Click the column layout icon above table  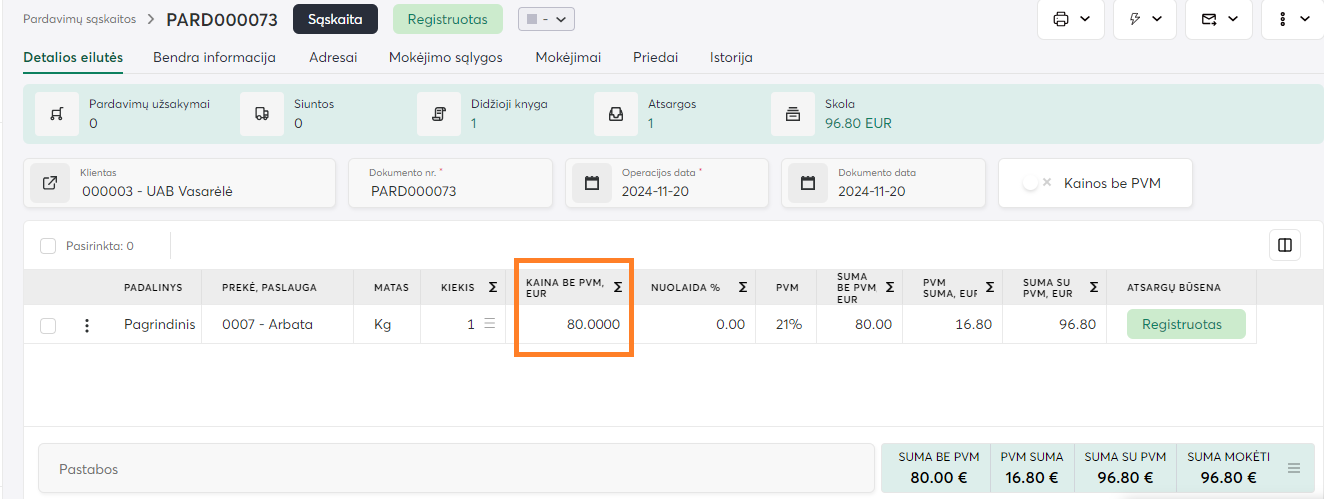[1285, 245]
